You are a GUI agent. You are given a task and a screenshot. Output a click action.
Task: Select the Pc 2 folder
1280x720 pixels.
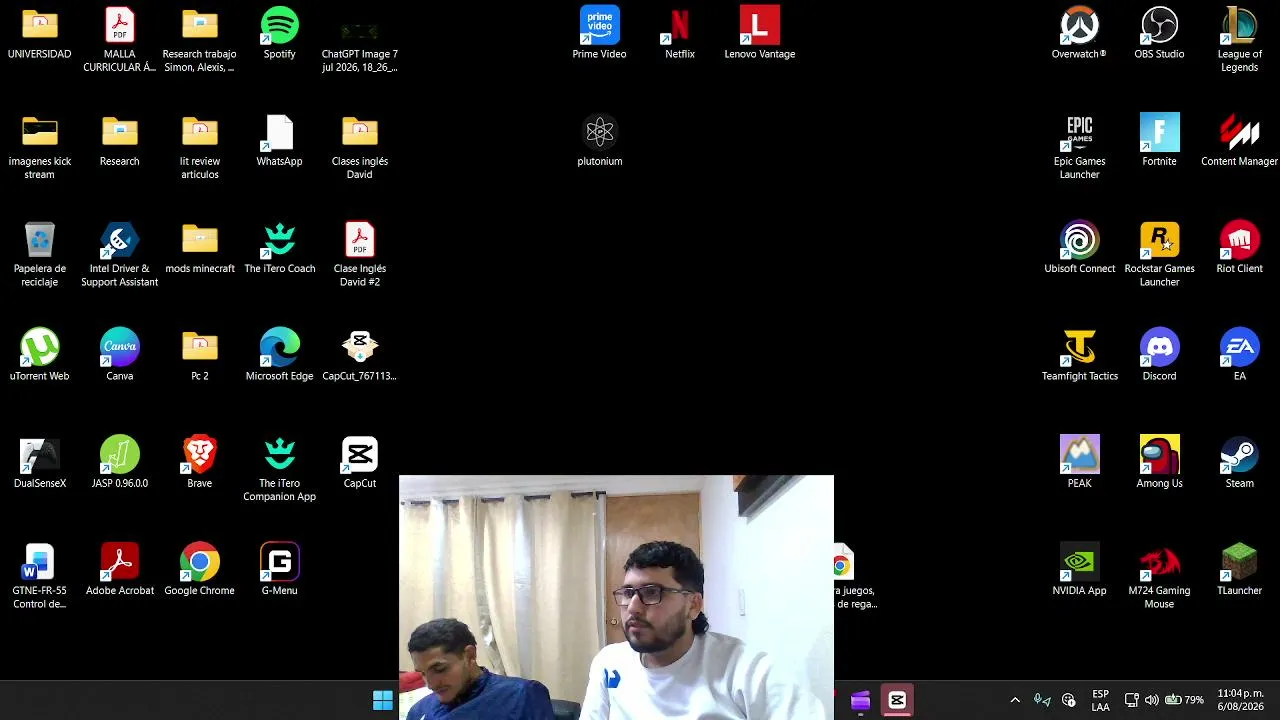[200, 347]
